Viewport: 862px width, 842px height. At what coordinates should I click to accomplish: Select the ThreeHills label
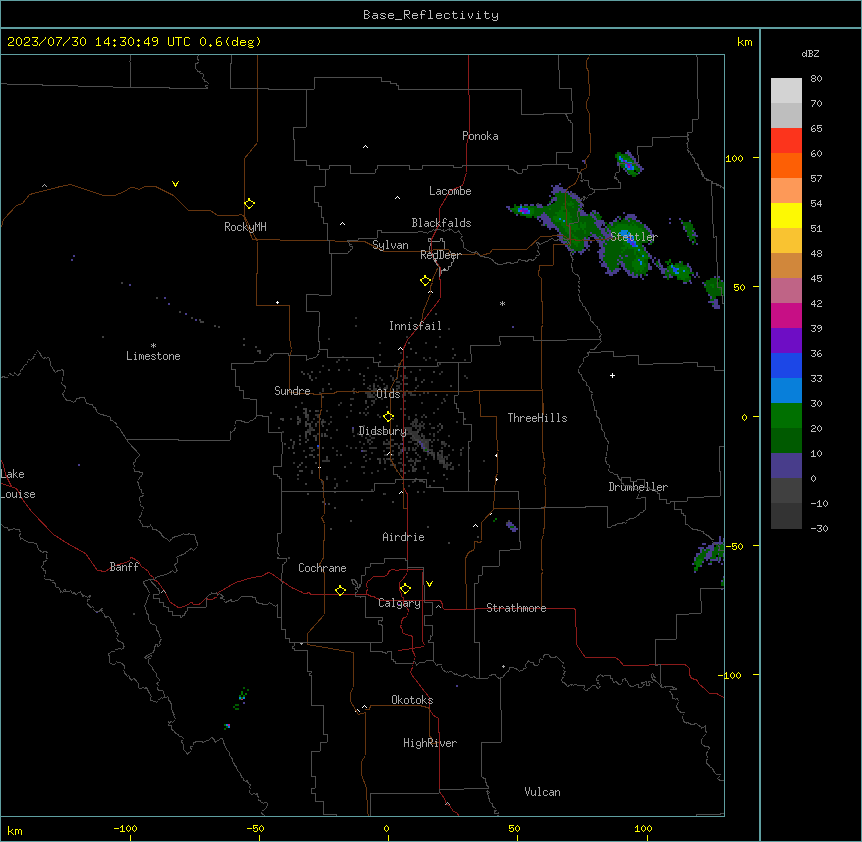coord(537,418)
